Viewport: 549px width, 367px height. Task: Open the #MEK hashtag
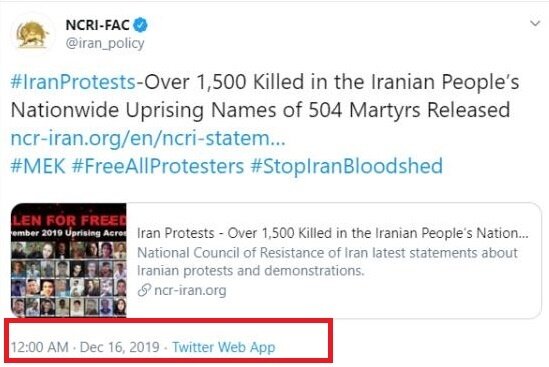[x=38, y=166]
